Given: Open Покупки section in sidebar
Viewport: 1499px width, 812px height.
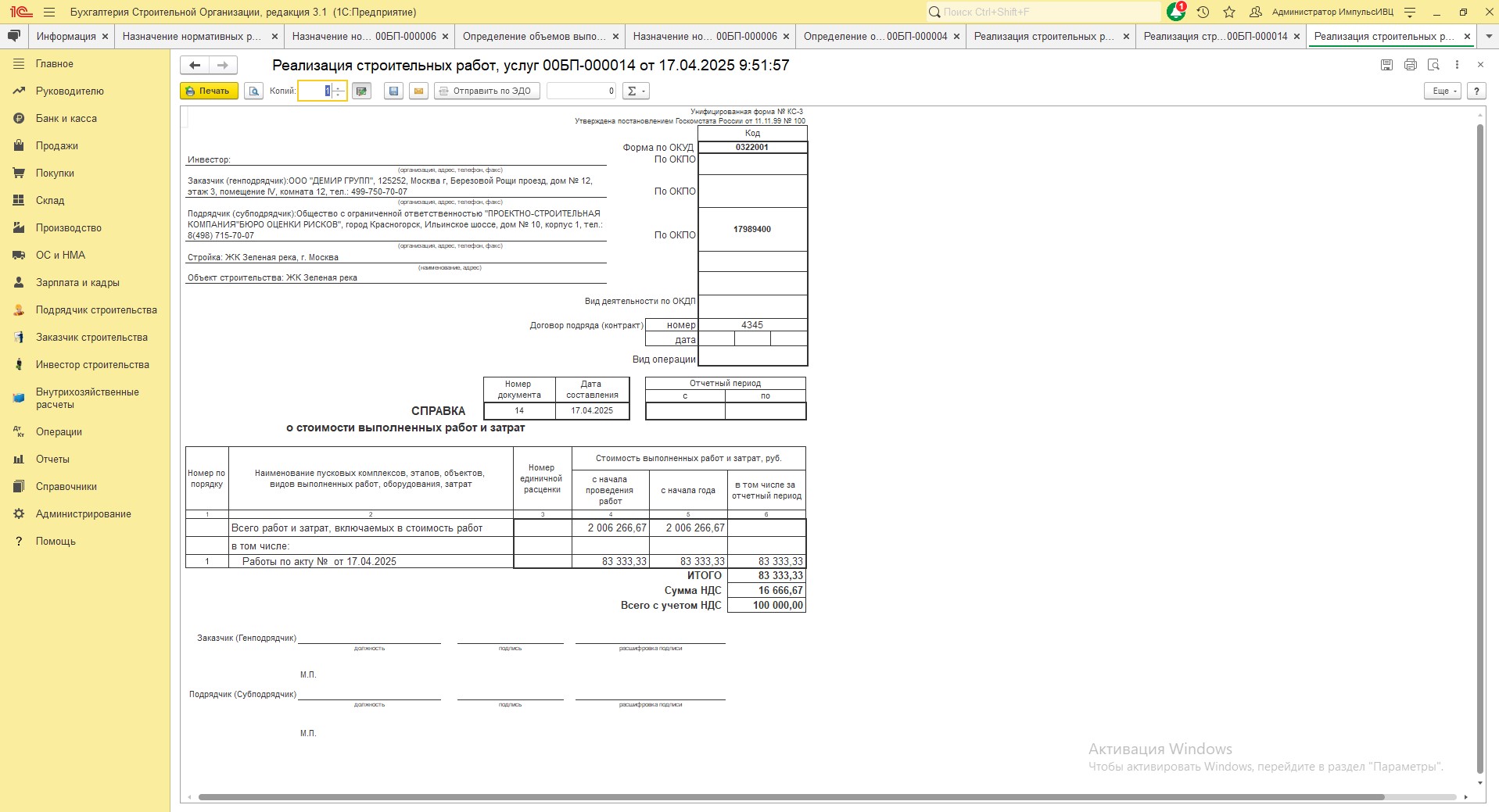Looking at the screenshot, I should (84, 173).
